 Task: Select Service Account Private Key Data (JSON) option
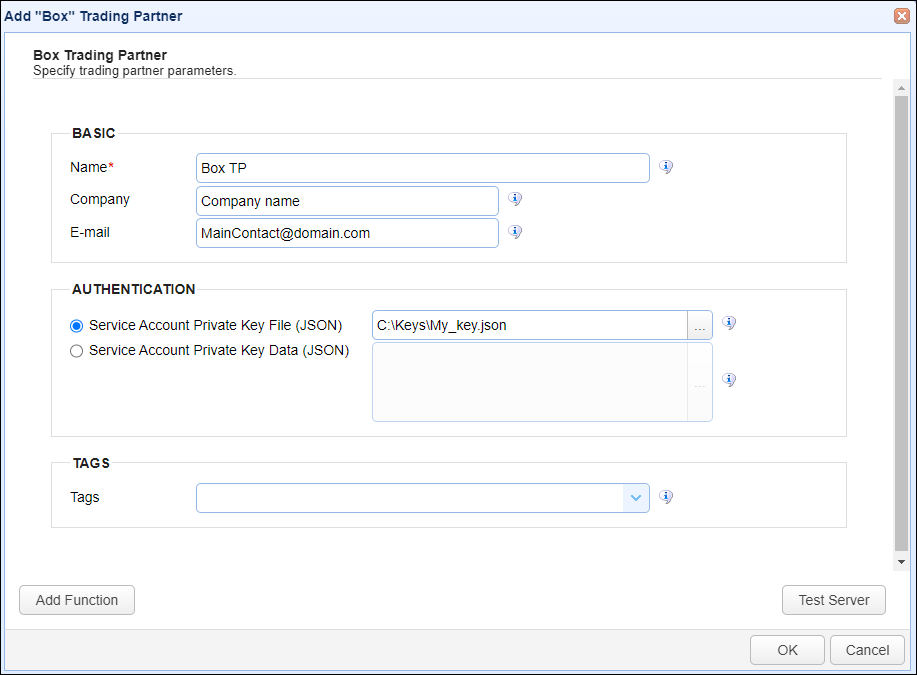pyautogui.click(x=77, y=351)
